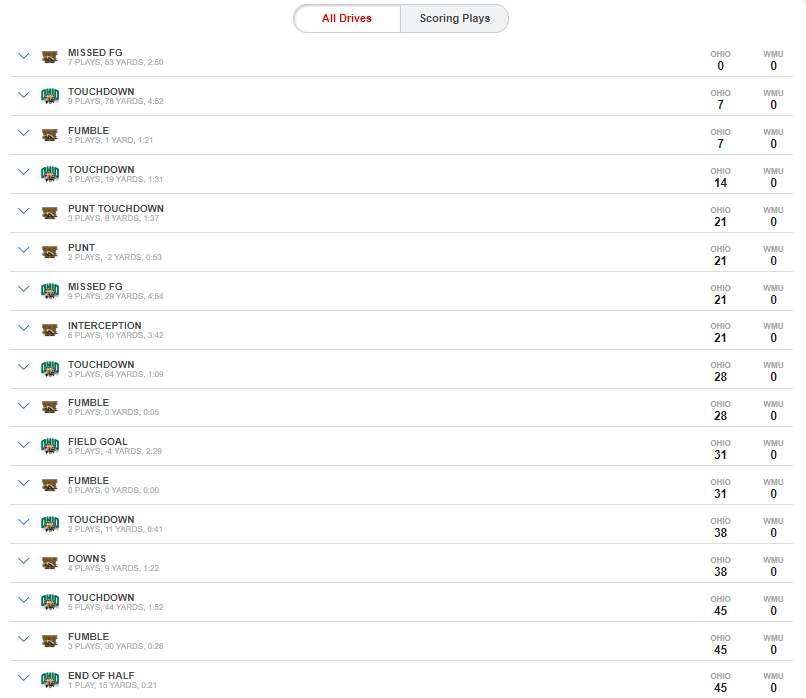Expand the 44-yard Touchdown drive chevron

(x=24, y=600)
